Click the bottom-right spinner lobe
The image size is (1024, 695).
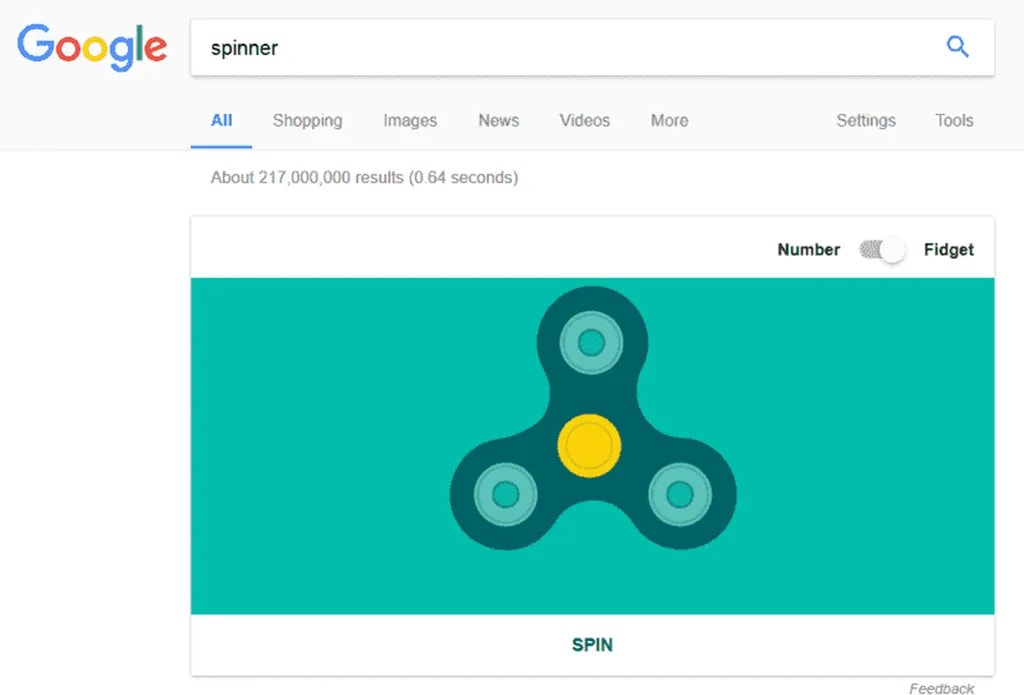pyautogui.click(x=680, y=493)
